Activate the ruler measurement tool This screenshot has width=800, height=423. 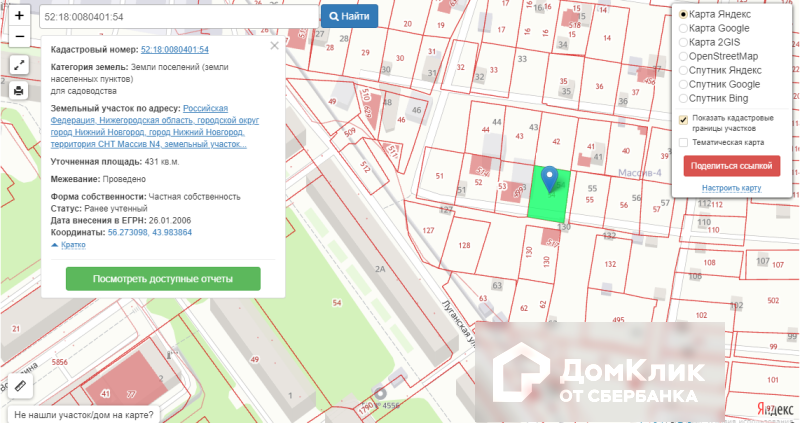coord(20,386)
